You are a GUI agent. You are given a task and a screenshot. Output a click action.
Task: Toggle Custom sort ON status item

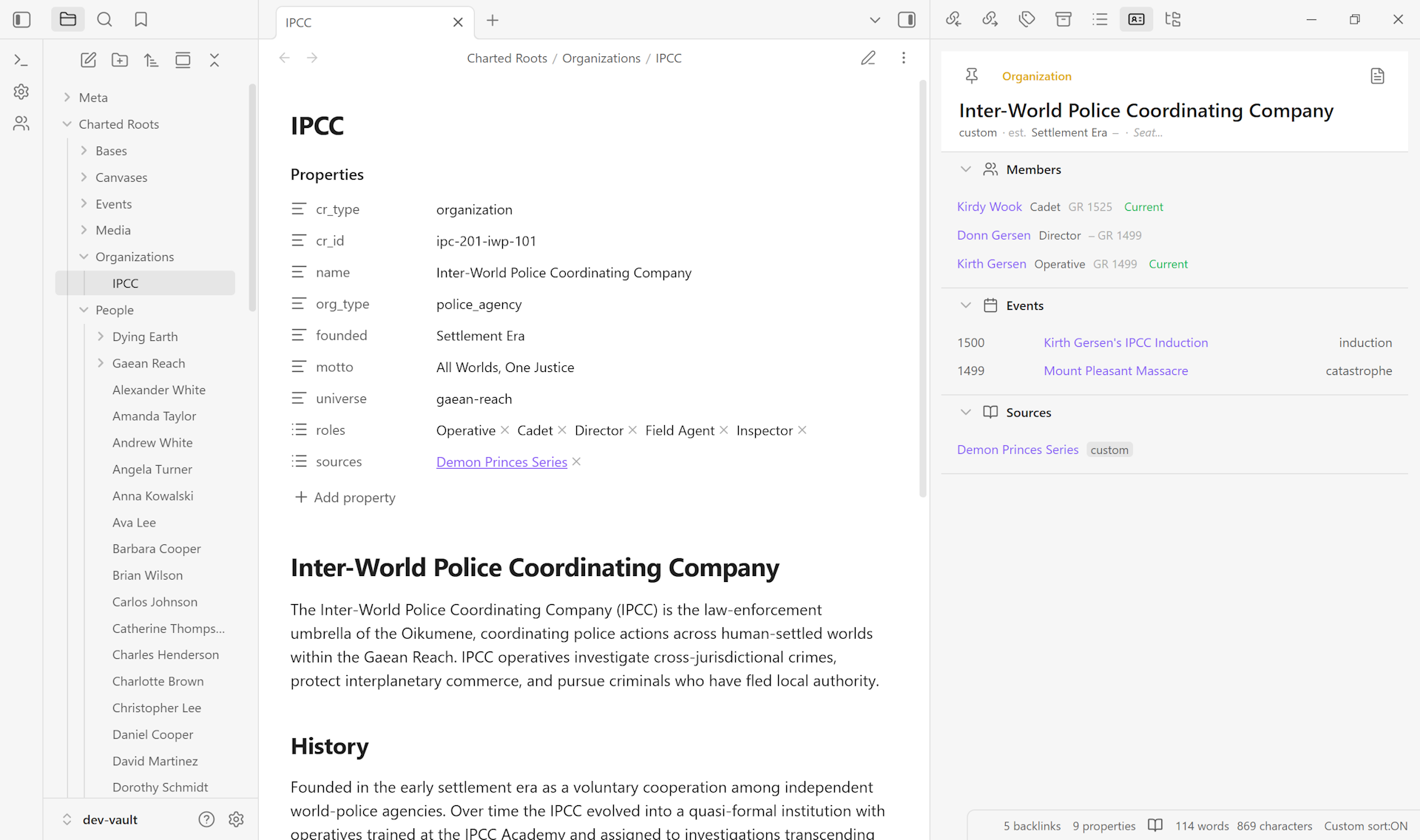click(1365, 826)
